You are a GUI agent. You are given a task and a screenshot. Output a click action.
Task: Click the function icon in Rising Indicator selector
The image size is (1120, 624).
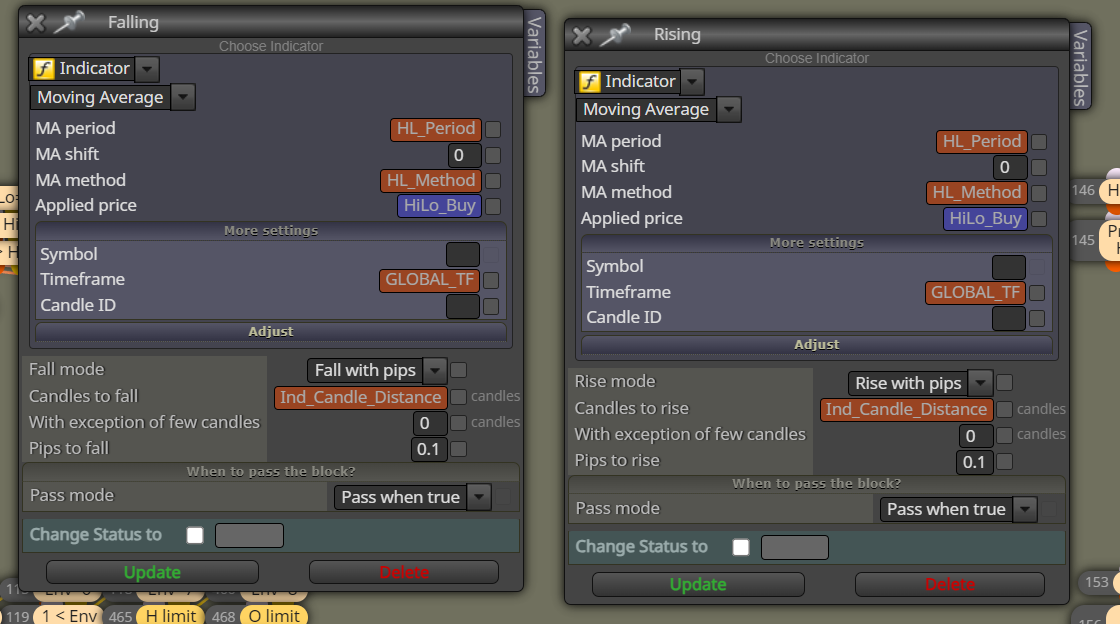(589, 81)
